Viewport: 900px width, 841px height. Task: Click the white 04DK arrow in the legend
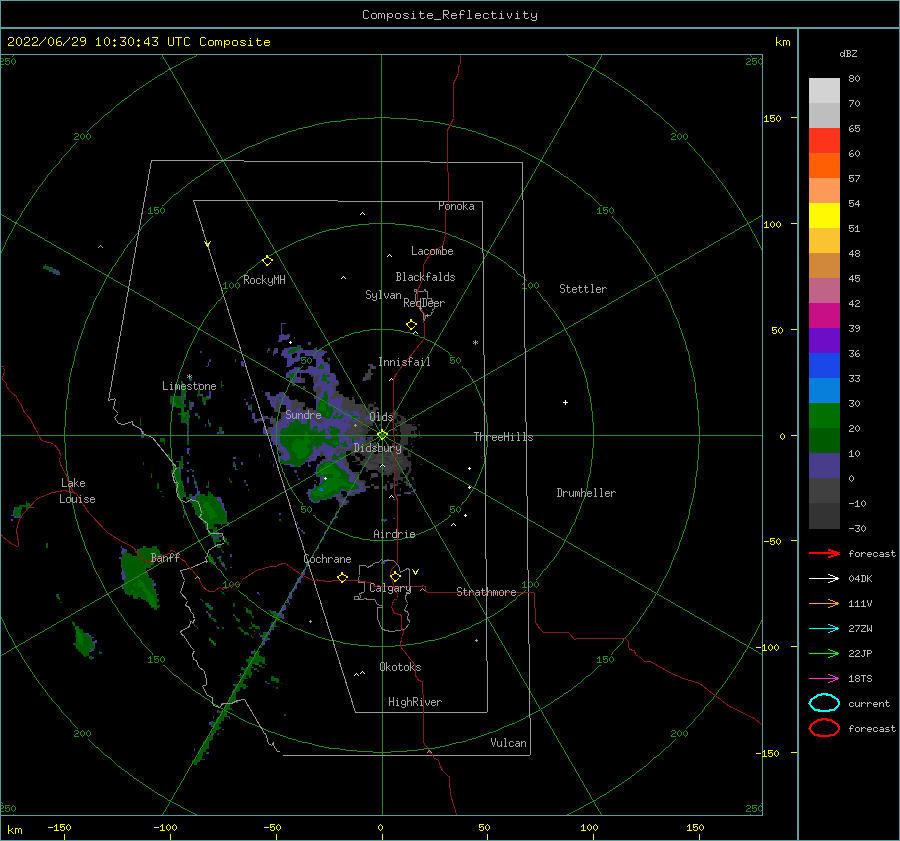(x=824, y=578)
